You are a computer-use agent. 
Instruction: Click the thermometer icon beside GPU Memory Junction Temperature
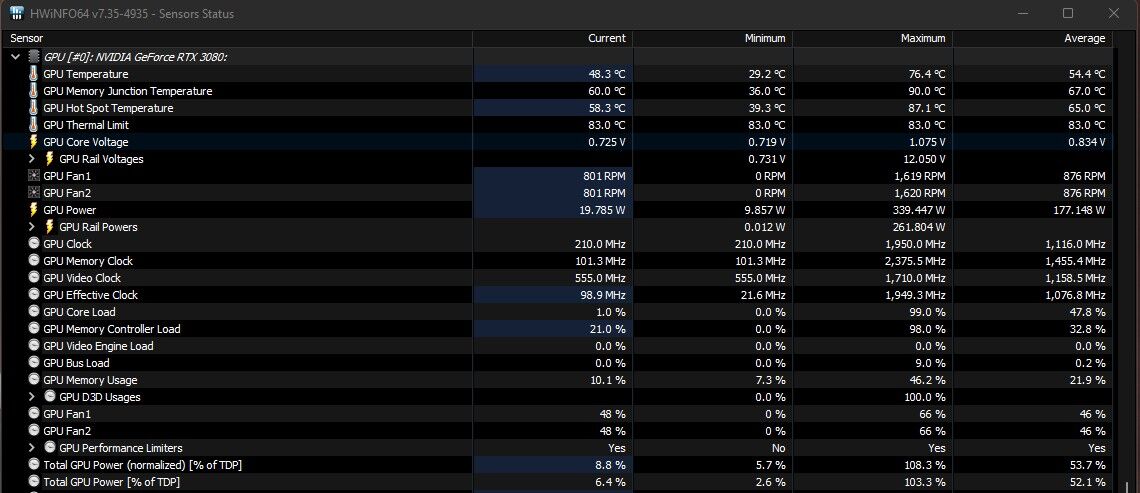point(33,91)
